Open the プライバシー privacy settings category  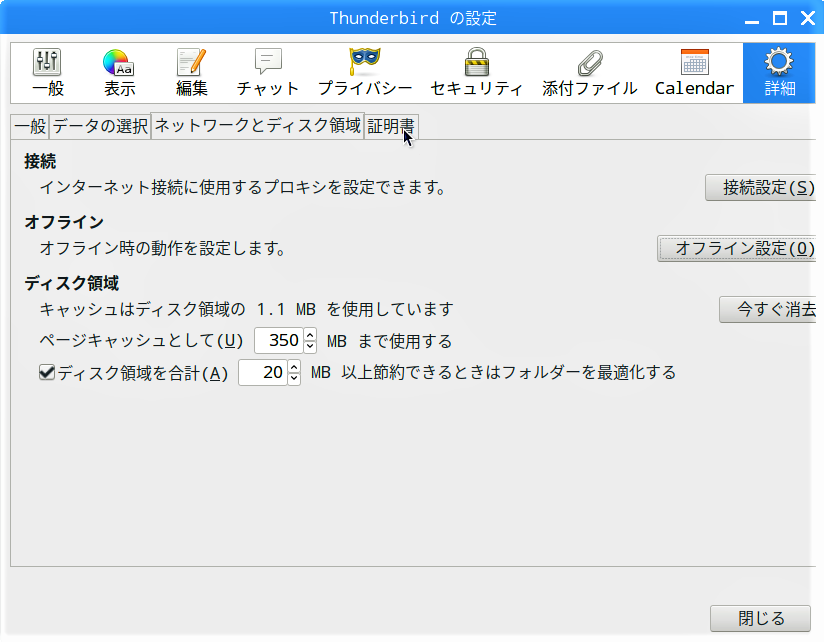tap(365, 73)
